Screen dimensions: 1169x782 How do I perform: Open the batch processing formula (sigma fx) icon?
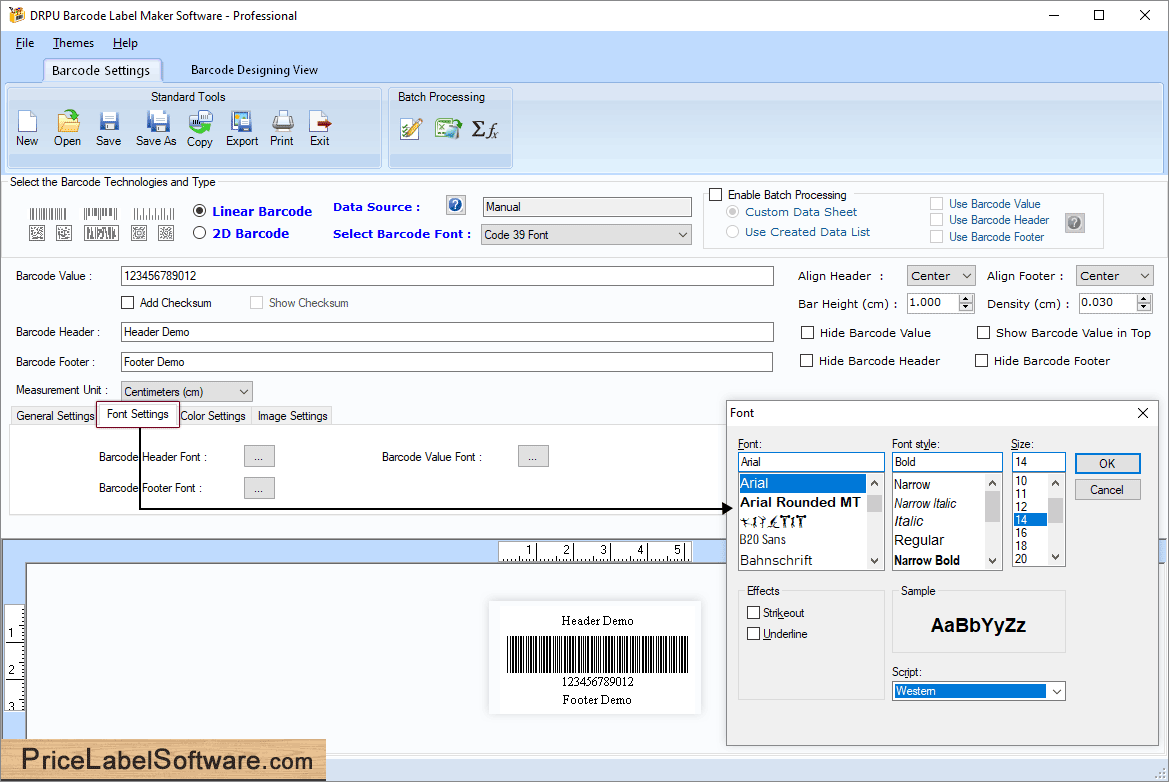click(485, 129)
